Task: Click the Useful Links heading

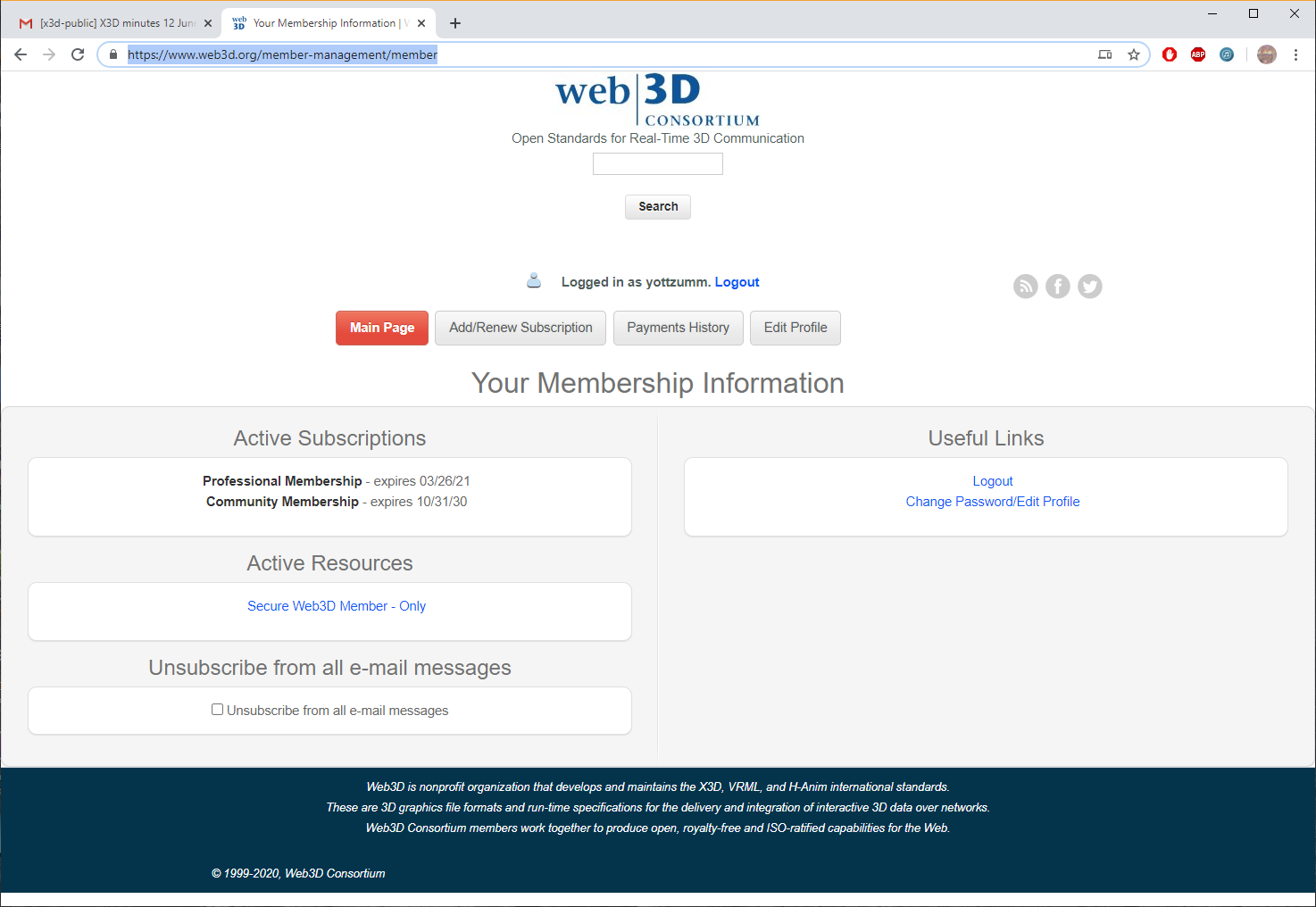Action: click(x=986, y=438)
